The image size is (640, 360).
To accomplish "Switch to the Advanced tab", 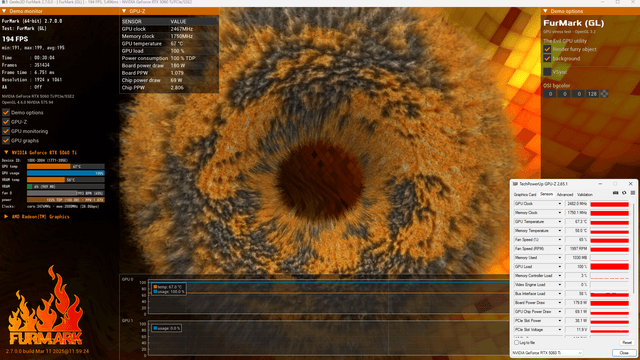I will click(565, 195).
